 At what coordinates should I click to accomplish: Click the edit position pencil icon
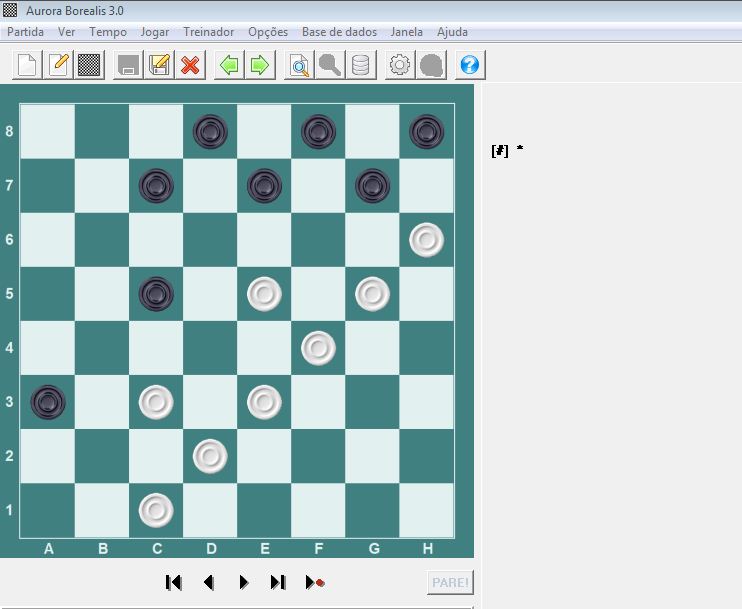click(58, 65)
